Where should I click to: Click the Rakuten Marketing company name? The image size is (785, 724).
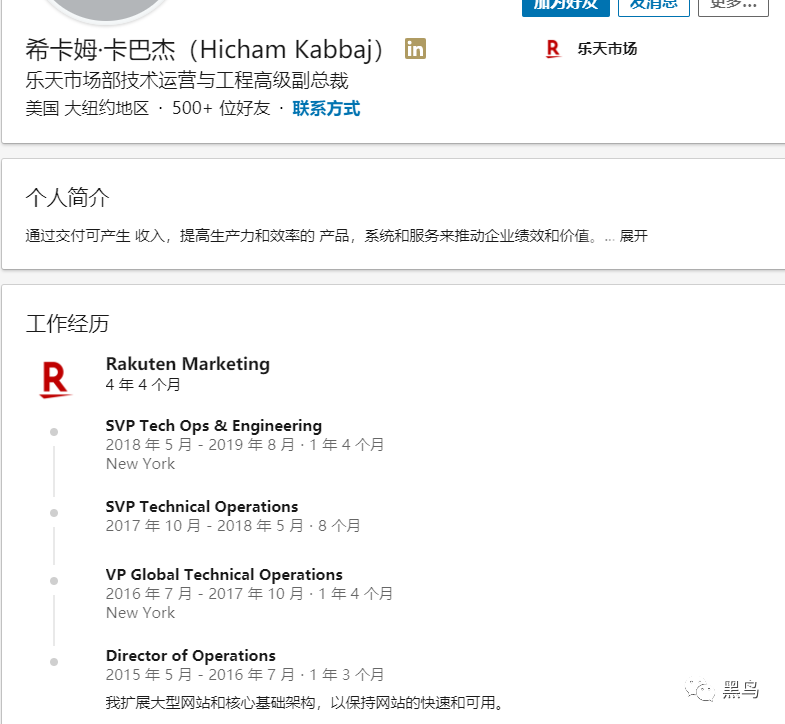tap(188, 364)
